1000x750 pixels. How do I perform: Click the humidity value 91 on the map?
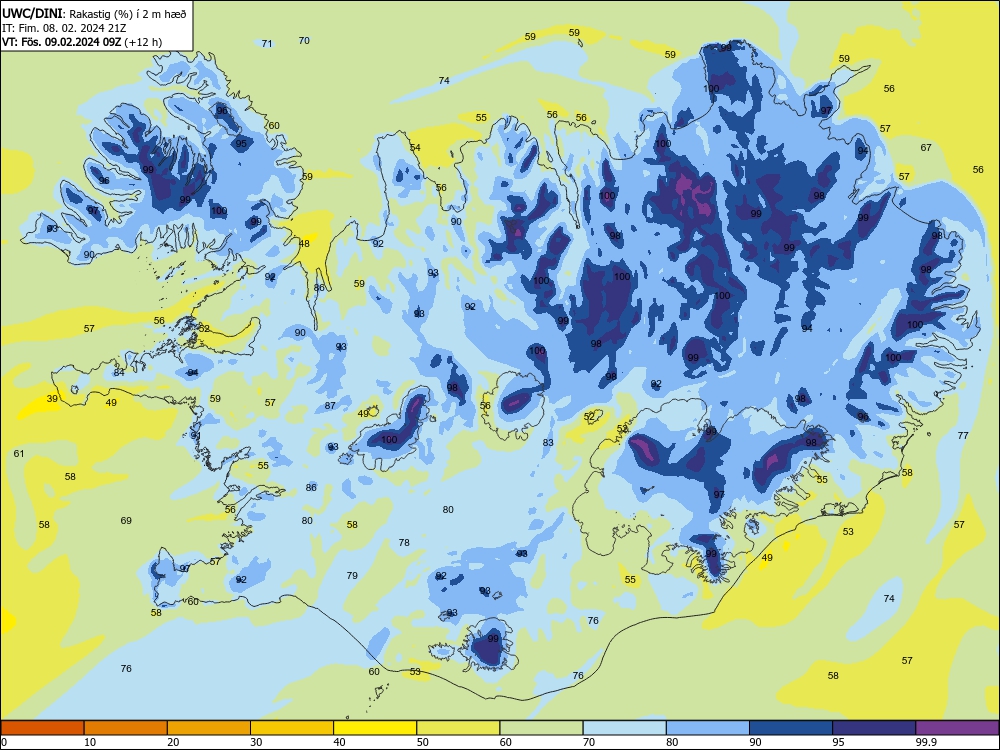coord(196,436)
